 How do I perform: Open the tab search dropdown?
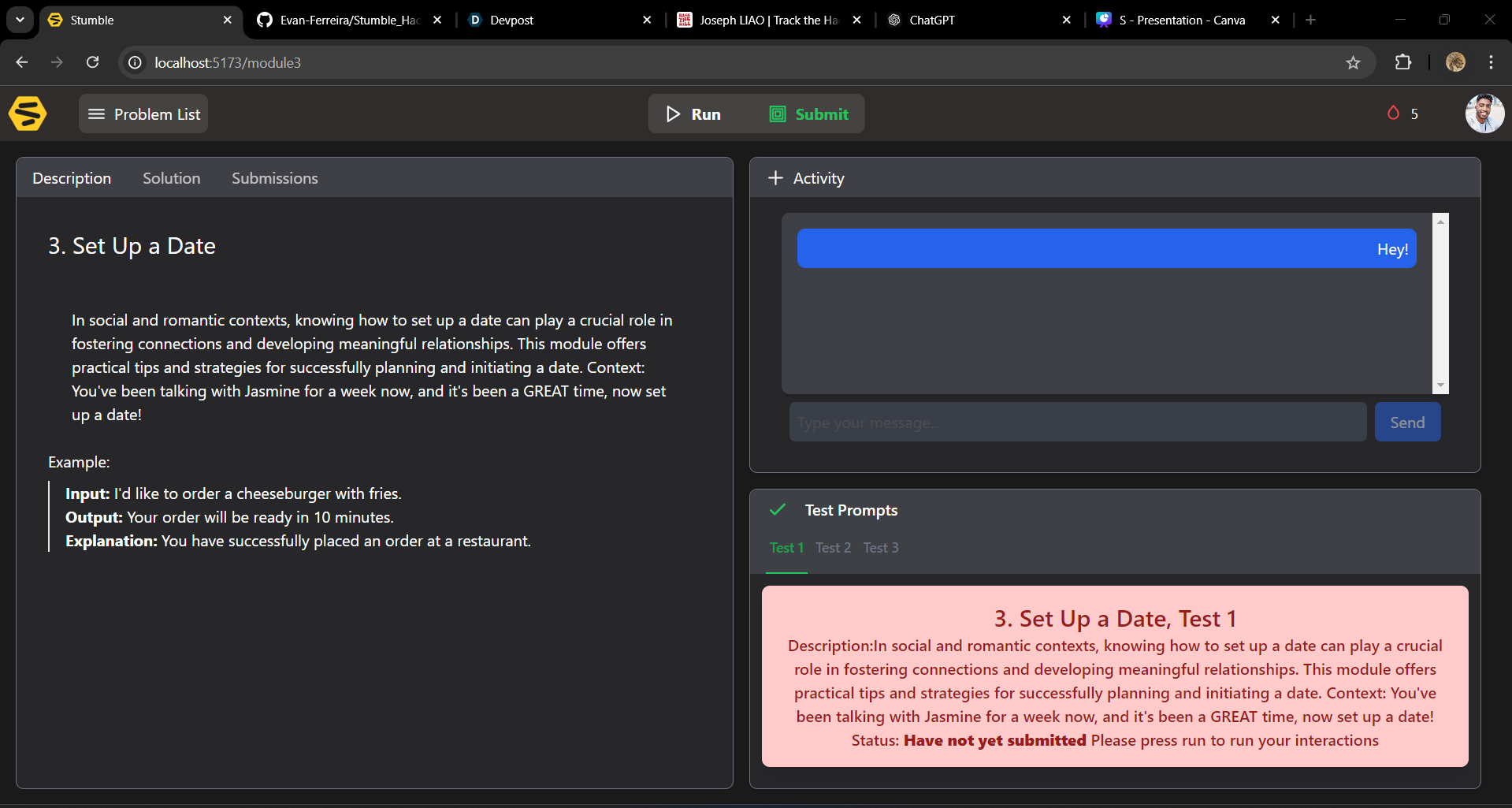pyautogui.click(x=20, y=20)
